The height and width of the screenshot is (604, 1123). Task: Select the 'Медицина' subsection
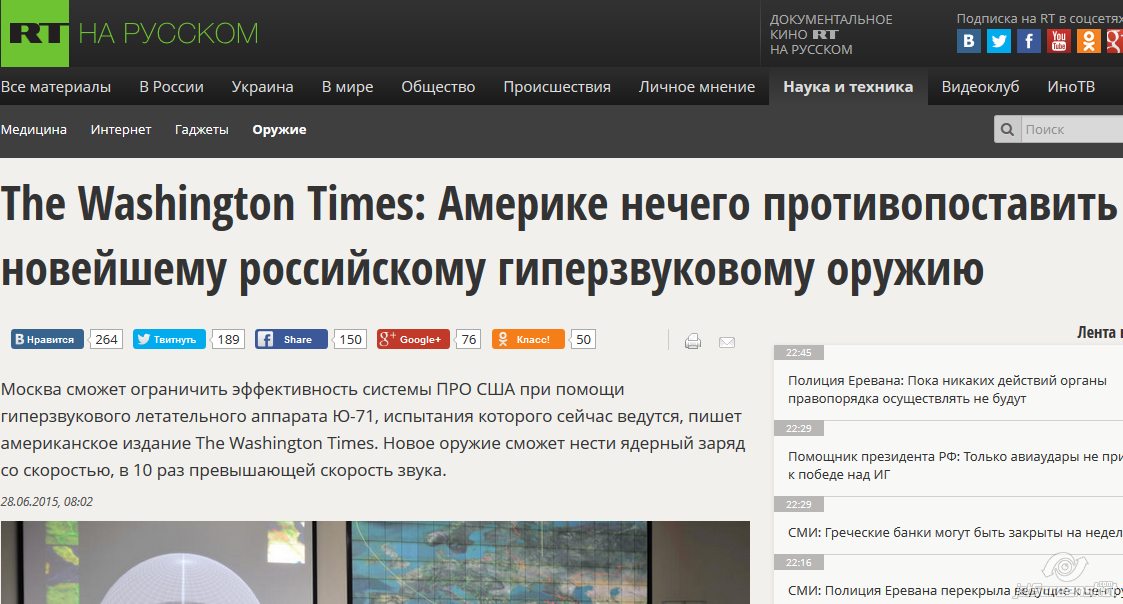(x=34, y=130)
